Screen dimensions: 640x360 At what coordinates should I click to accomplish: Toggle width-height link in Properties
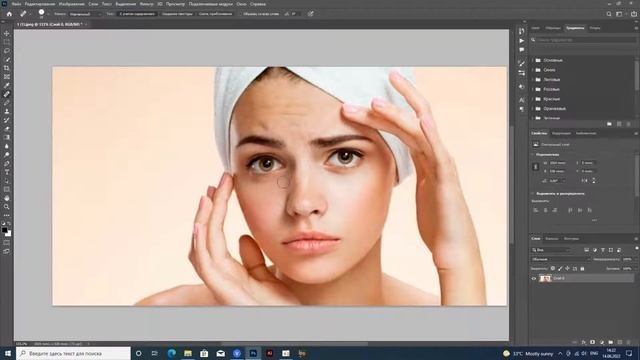[536, 167]
